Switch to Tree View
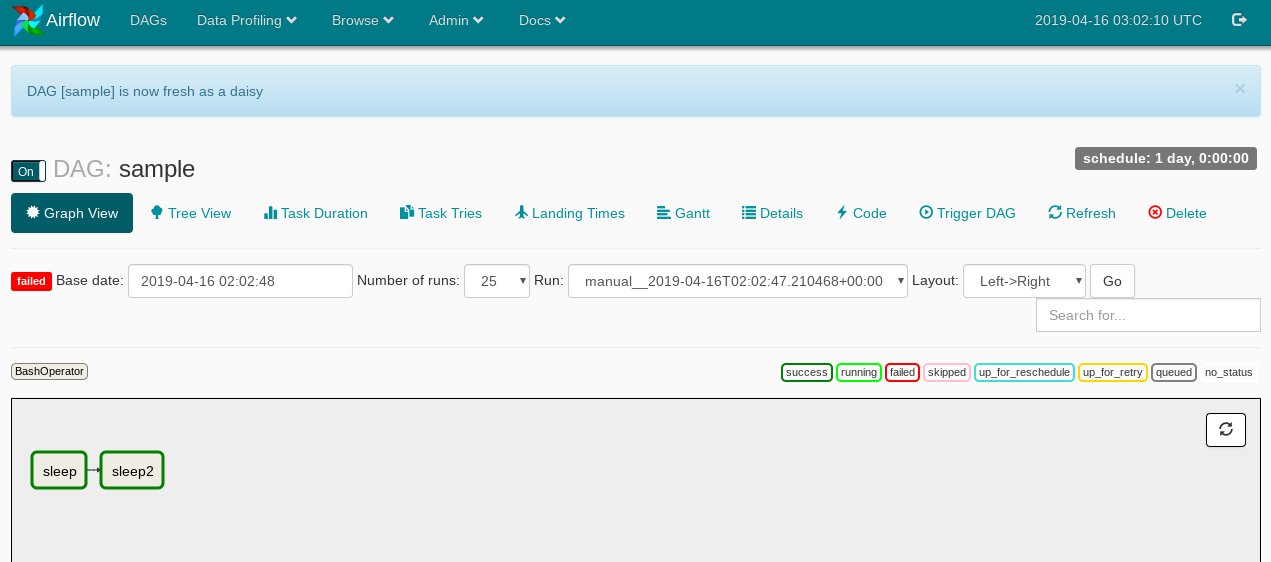Viewport: 1271px width, 562px height. tap(191, 213)
